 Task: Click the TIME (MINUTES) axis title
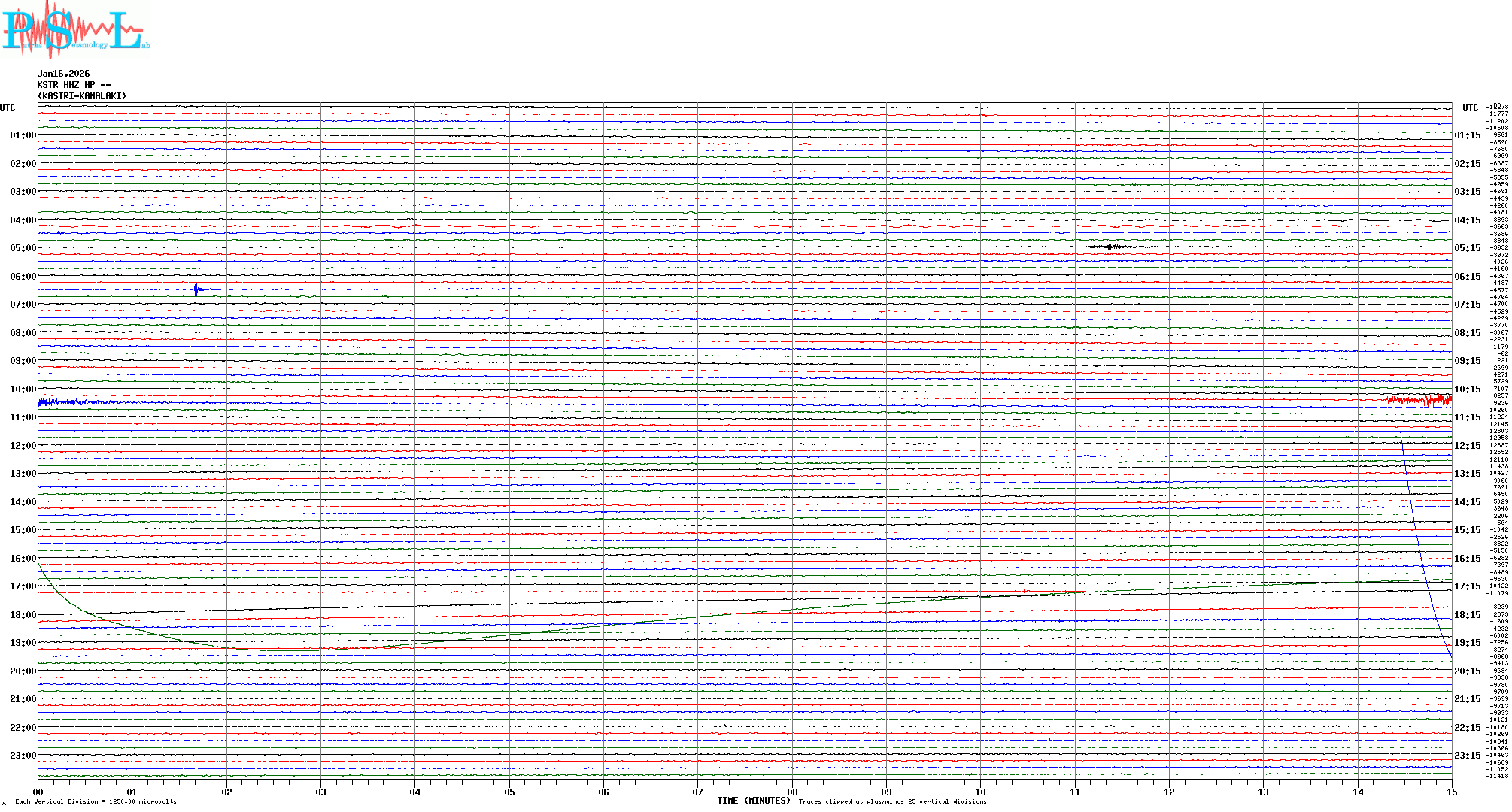[753, 801]
